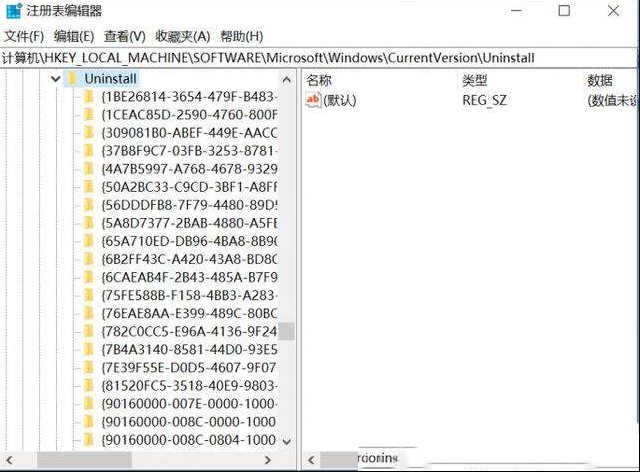Open the 编辑(E) menu
This screenshot has height=472, width=640.
(74, 37)
